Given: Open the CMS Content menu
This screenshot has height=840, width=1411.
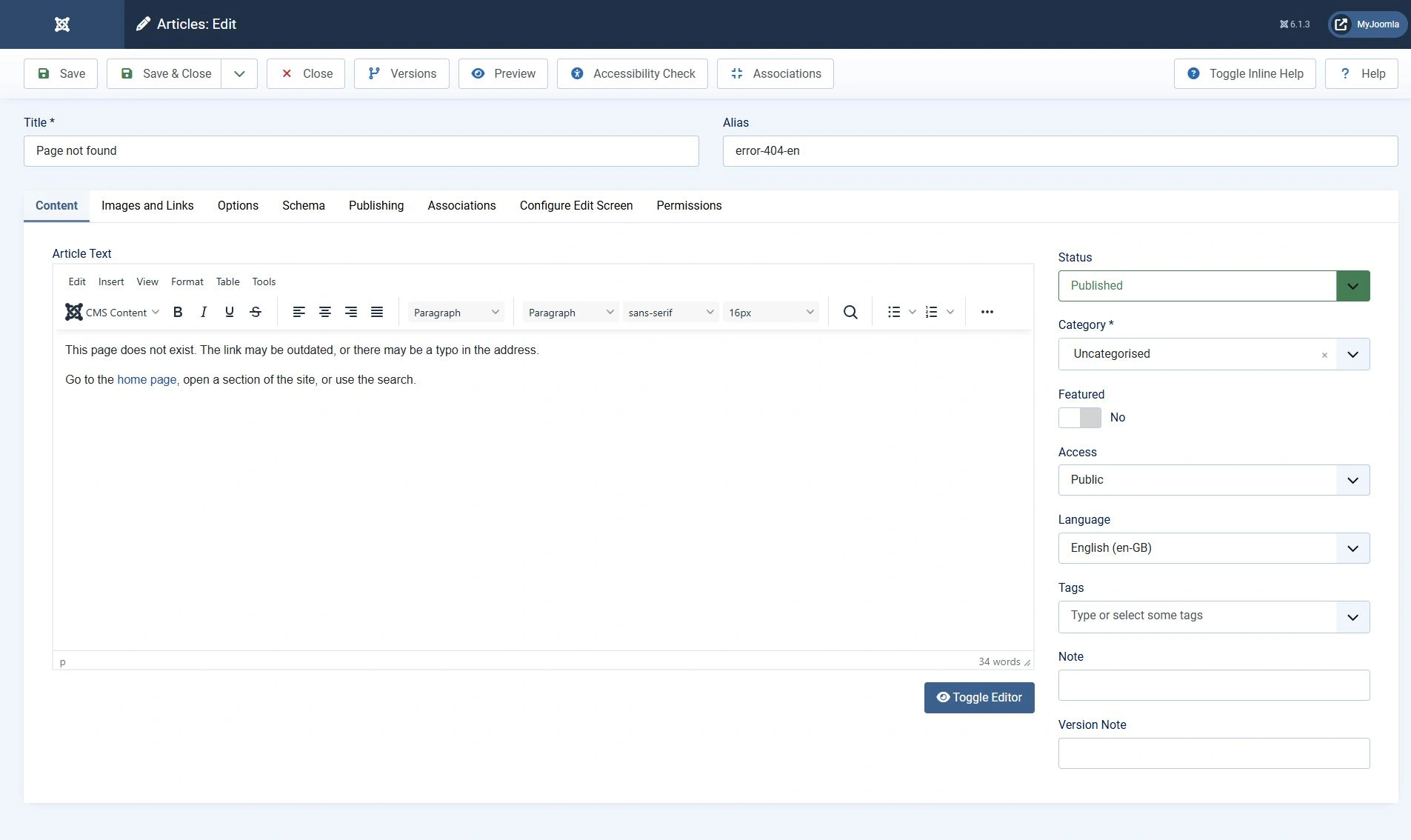Looking at the screenshot, I should 113,313.
